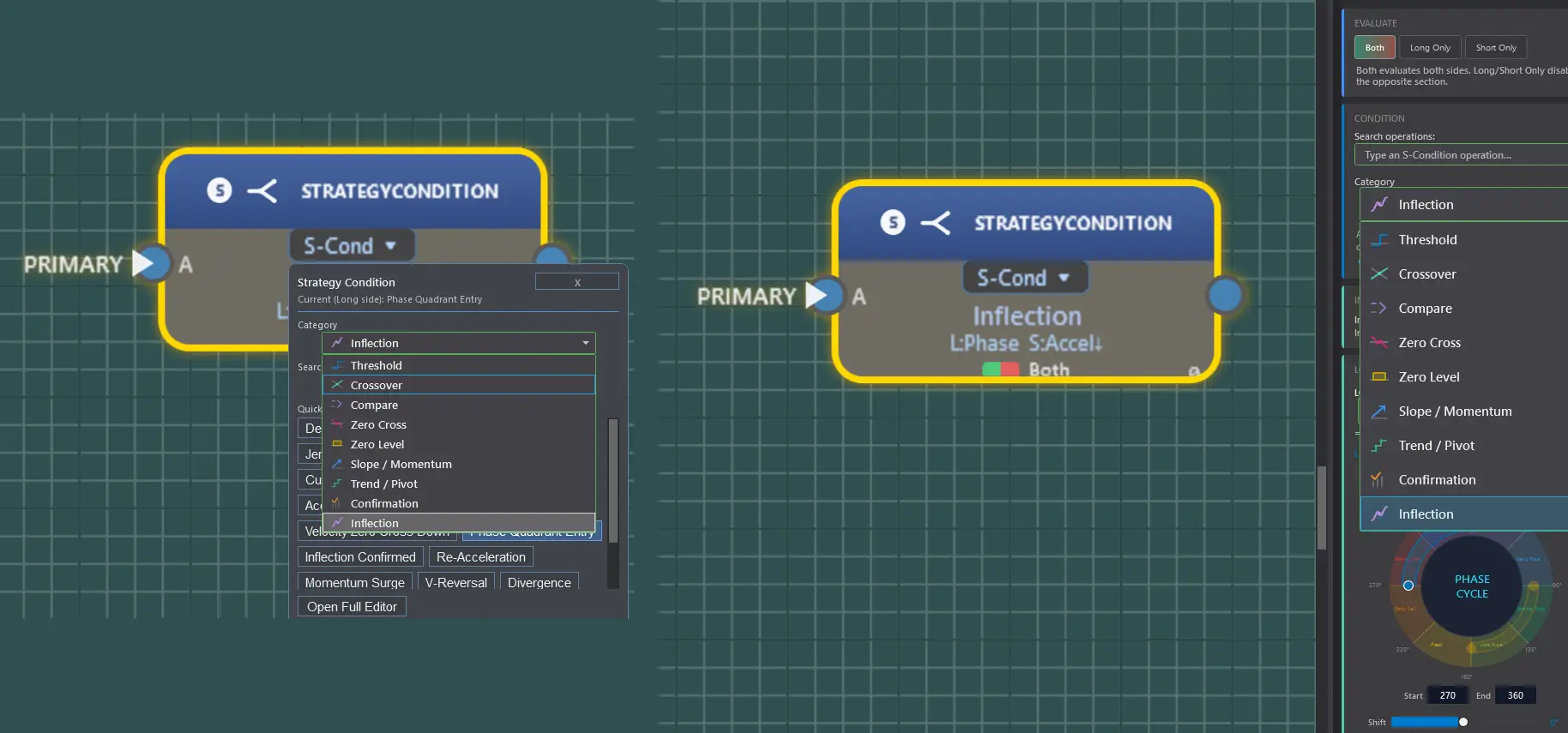Click the small corner icon on the right node's bottom edge
The height and width of the screenshot is (733, 1568).
(1194, 371)
